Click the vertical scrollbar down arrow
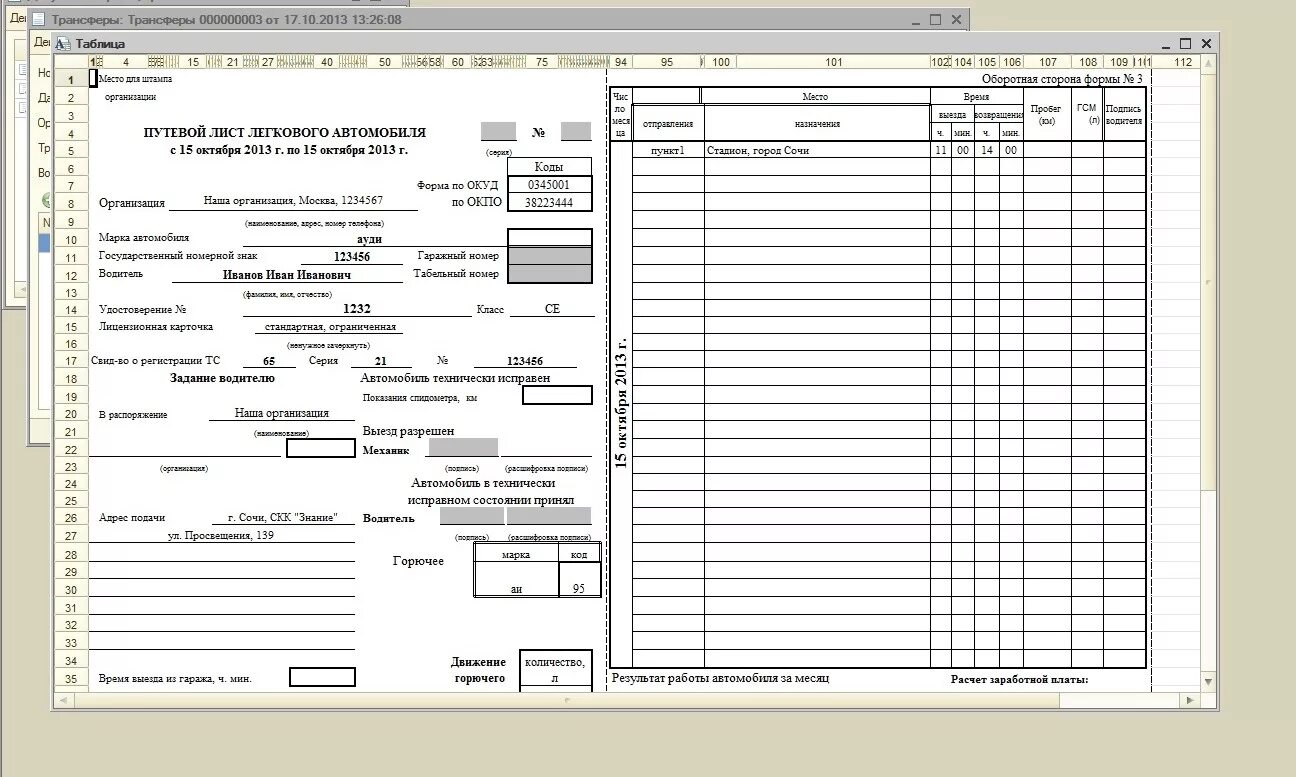The width and height of the screenshot is (1296, 777). pyautogui.click(x=1209, y=682)
